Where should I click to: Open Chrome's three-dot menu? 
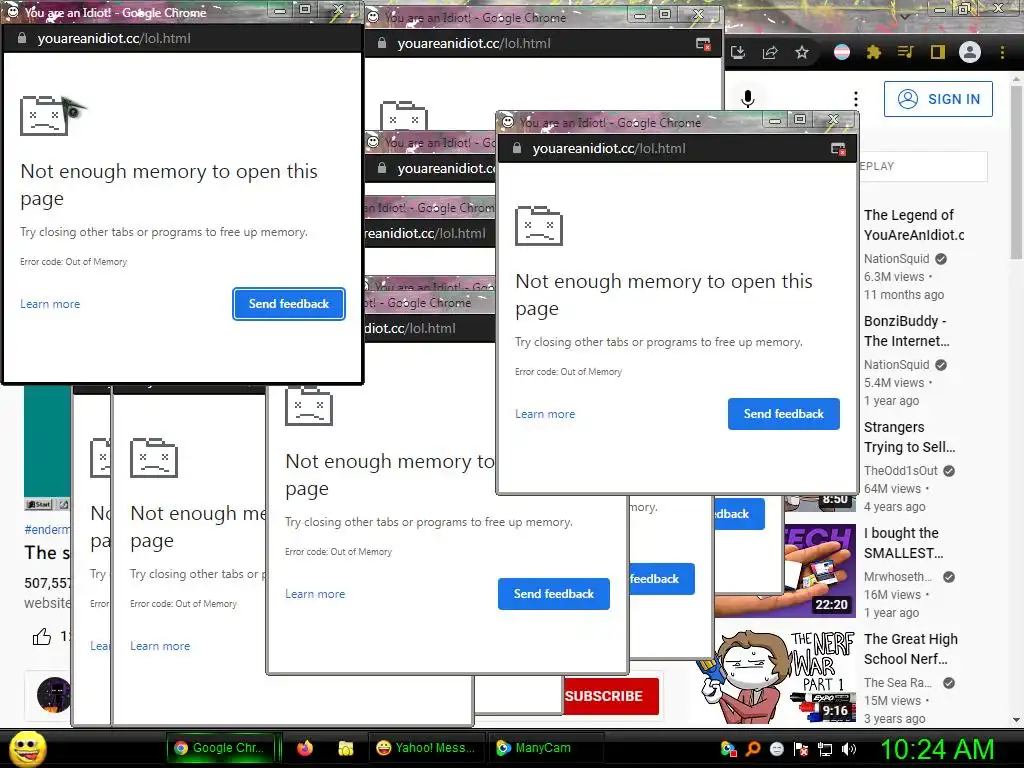pyautogui.click(x=1002, y=52)
